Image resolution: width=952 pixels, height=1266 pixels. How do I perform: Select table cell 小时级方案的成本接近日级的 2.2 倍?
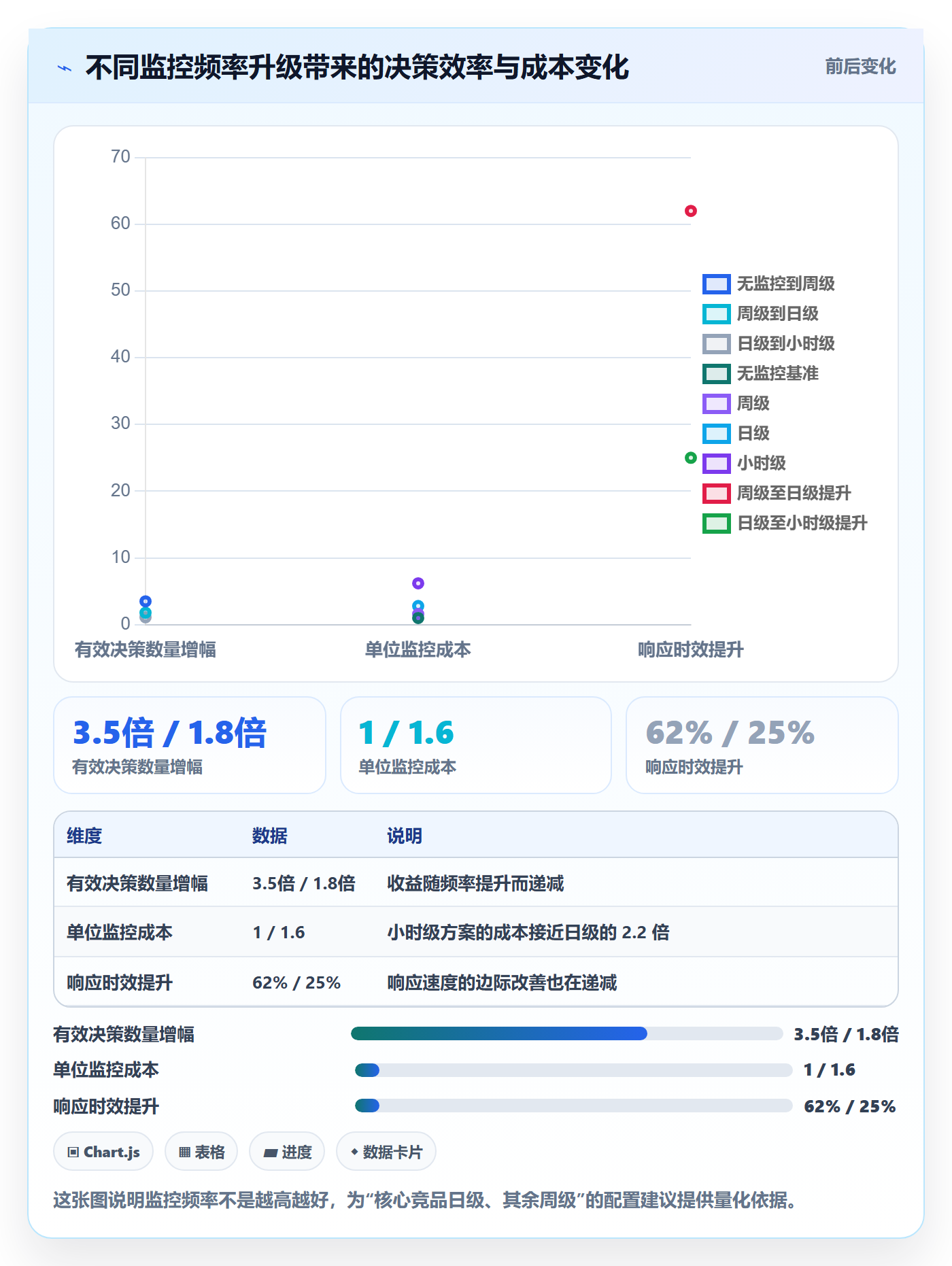[x=528, y=932]
